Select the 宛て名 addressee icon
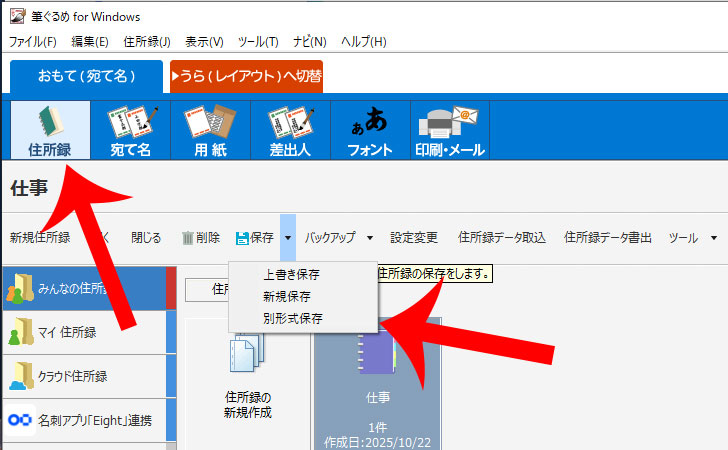Viewport: 728px width, 450px height. 129,130
